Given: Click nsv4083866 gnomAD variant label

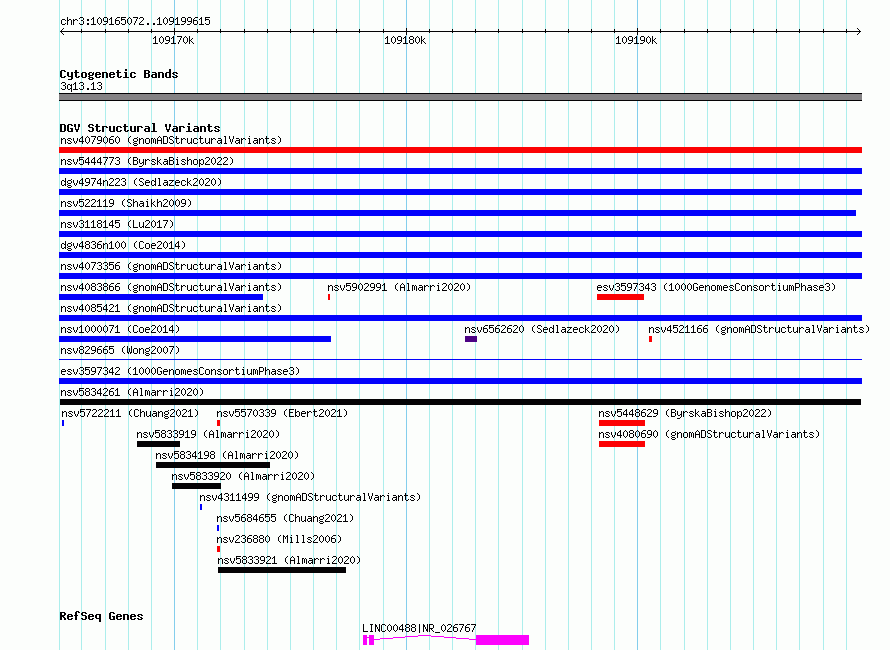Looking at the screenshot, I should pos(171,287).
